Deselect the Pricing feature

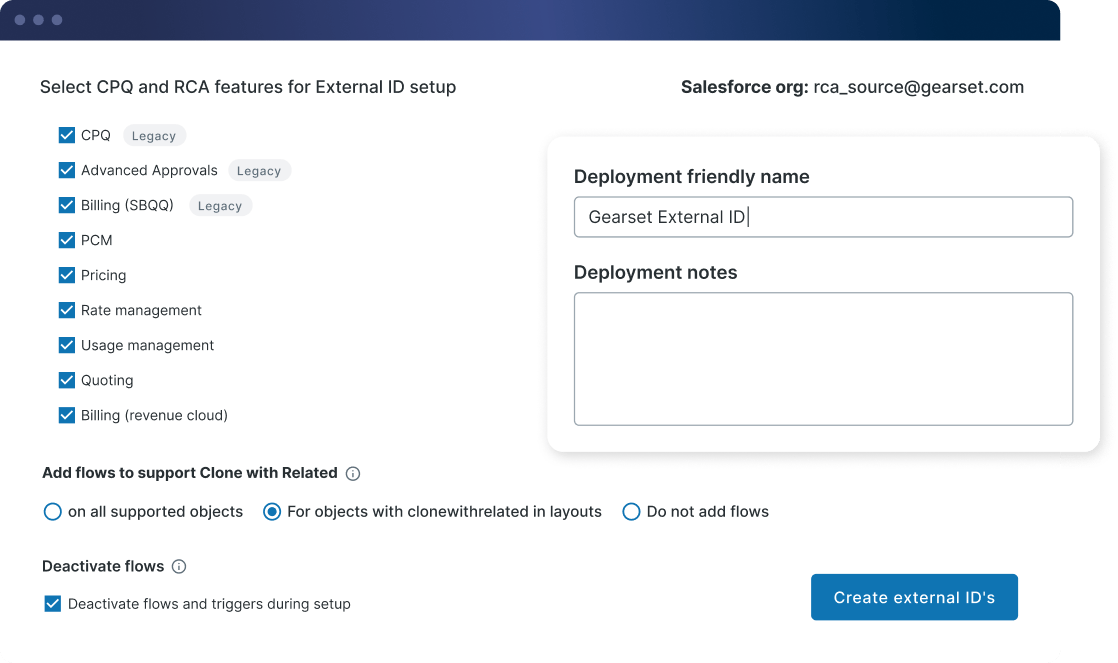click(65, 275)
